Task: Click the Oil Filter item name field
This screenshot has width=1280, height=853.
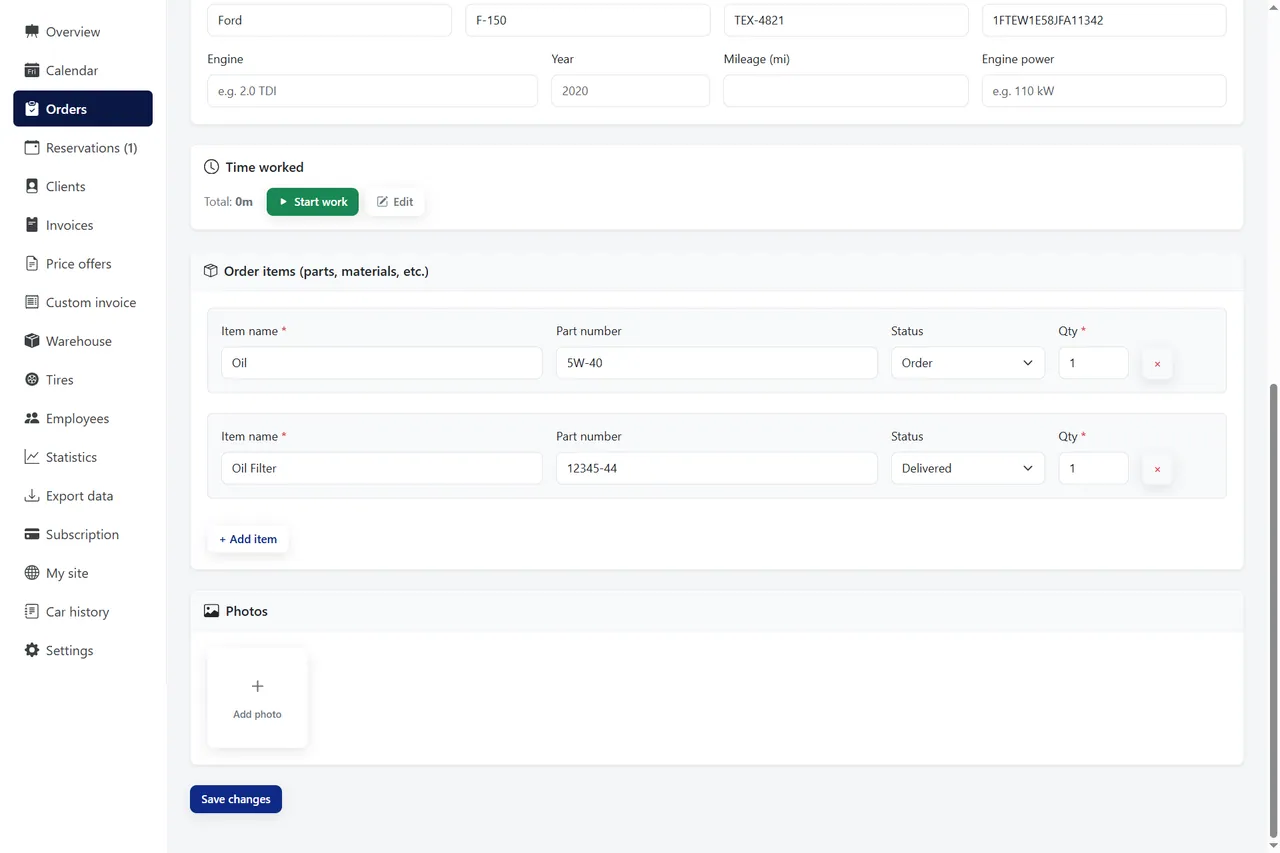Action: (x=382, y=468)
